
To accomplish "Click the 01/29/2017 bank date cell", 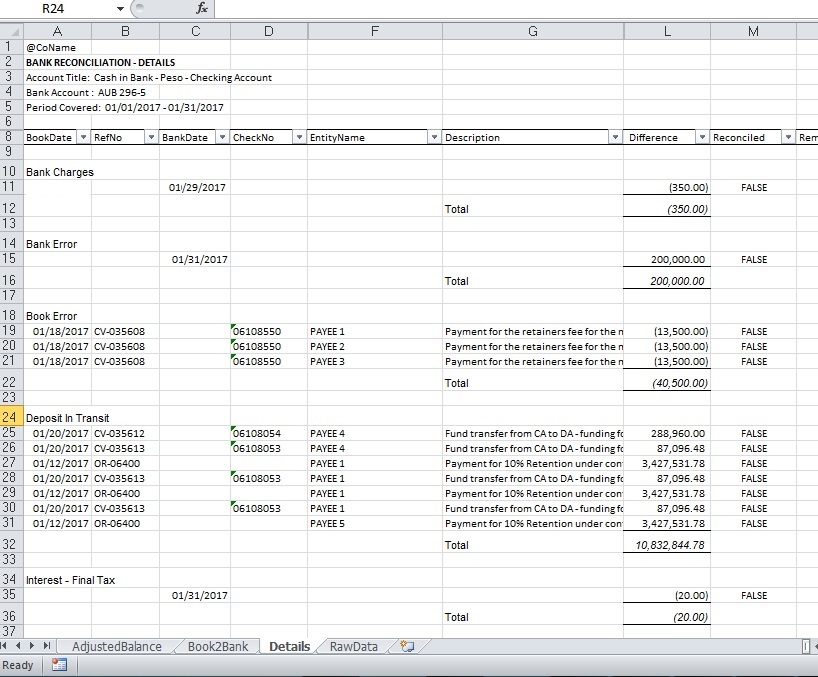I will point(197,187).
